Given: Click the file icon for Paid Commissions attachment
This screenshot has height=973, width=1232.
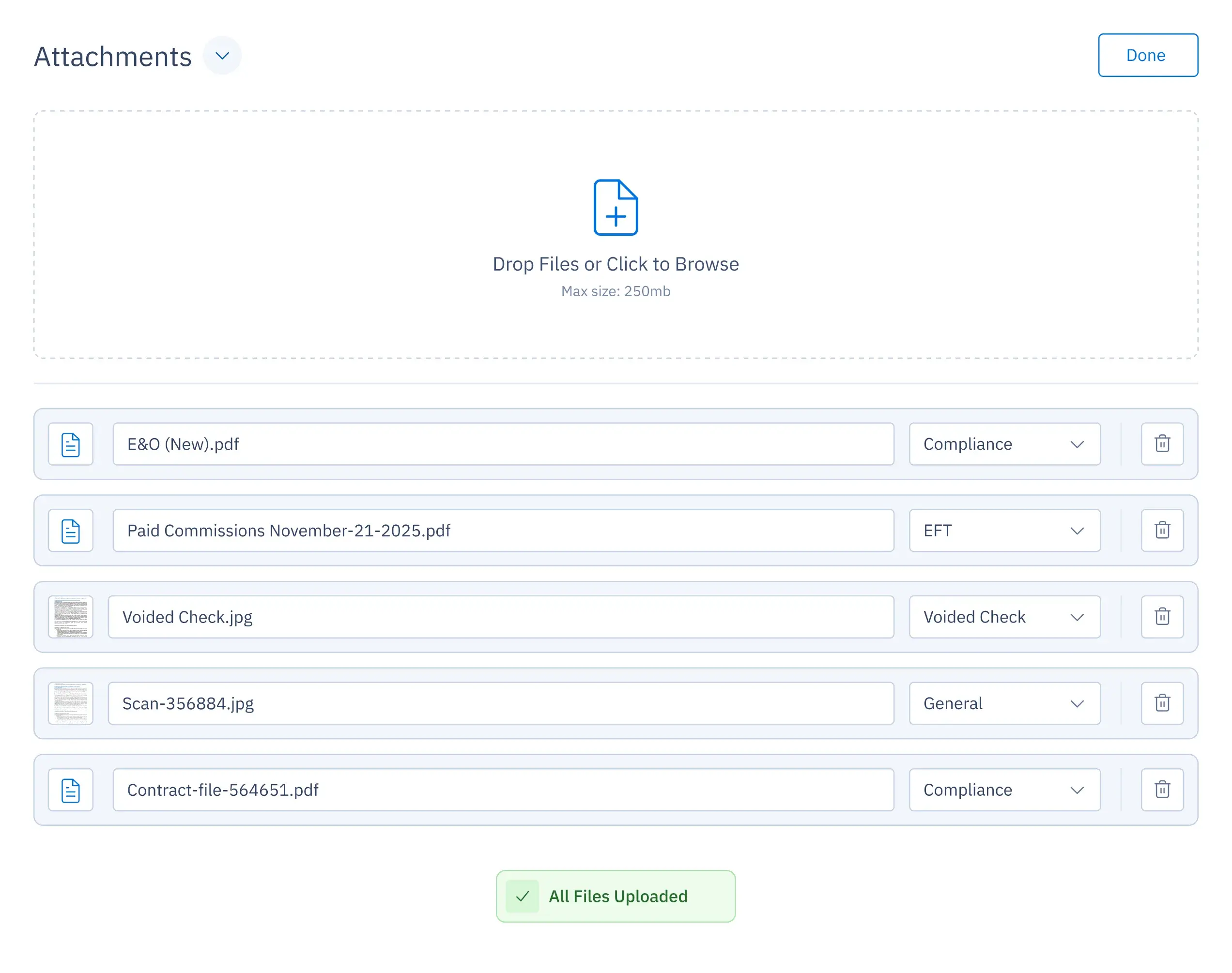Looking at the screenshot, I should pos(70,531).
